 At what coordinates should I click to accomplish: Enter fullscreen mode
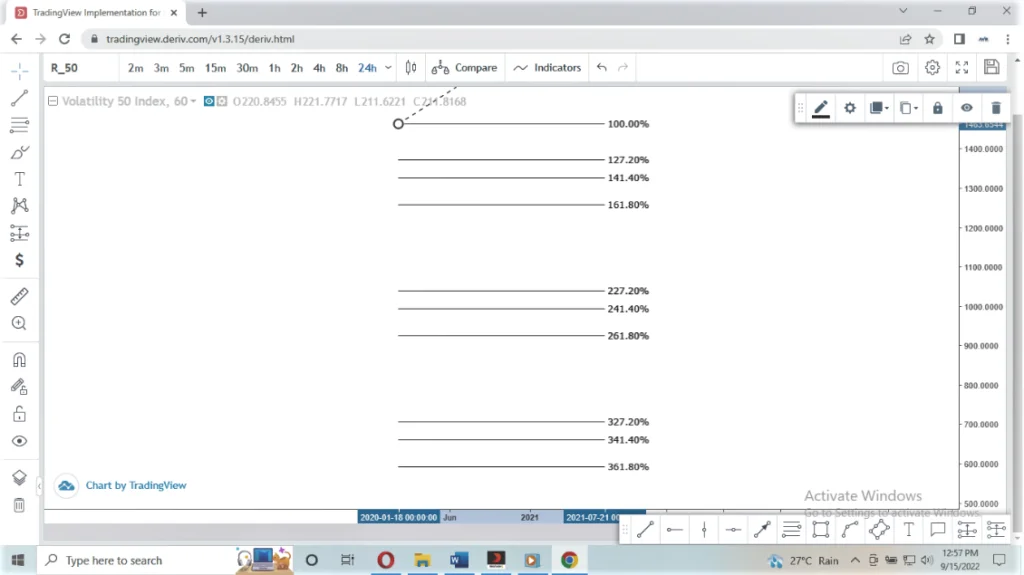(x=962, y=67)
